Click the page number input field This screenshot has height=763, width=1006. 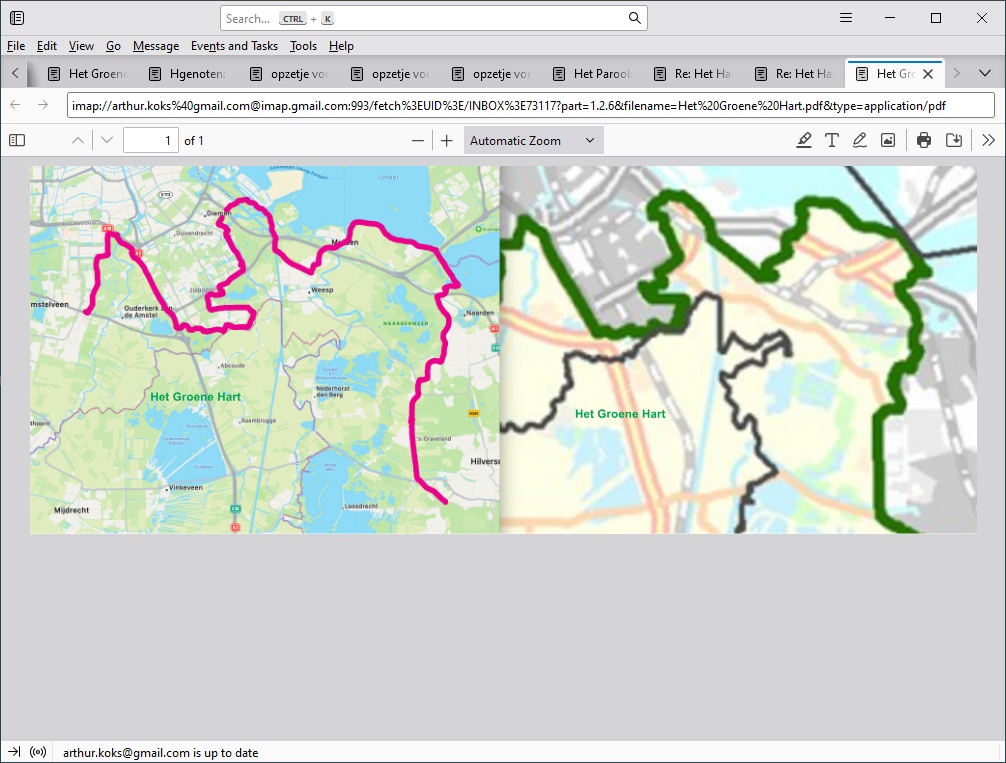point(150,141)
